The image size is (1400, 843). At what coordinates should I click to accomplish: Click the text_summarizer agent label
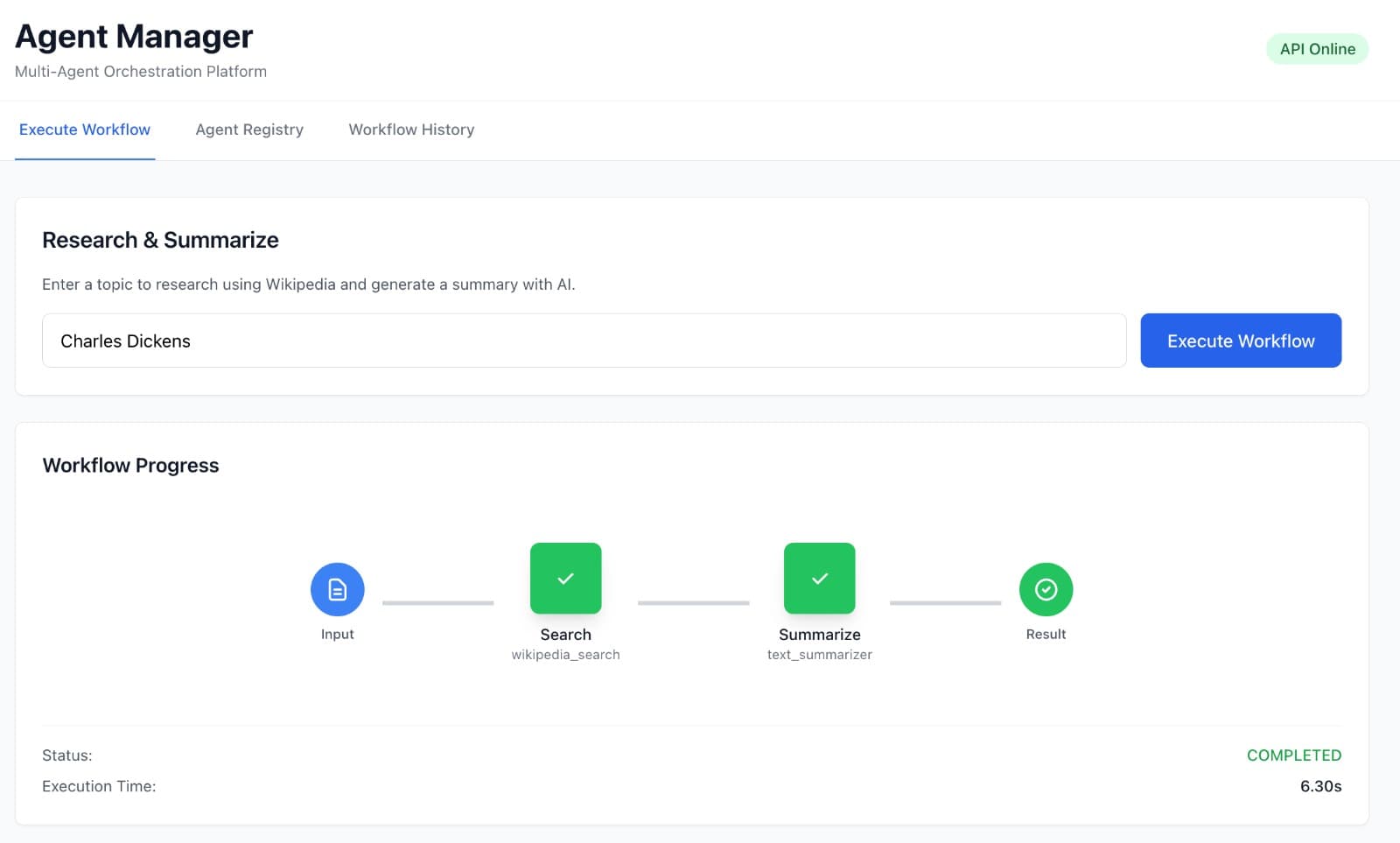coord(819,654)
